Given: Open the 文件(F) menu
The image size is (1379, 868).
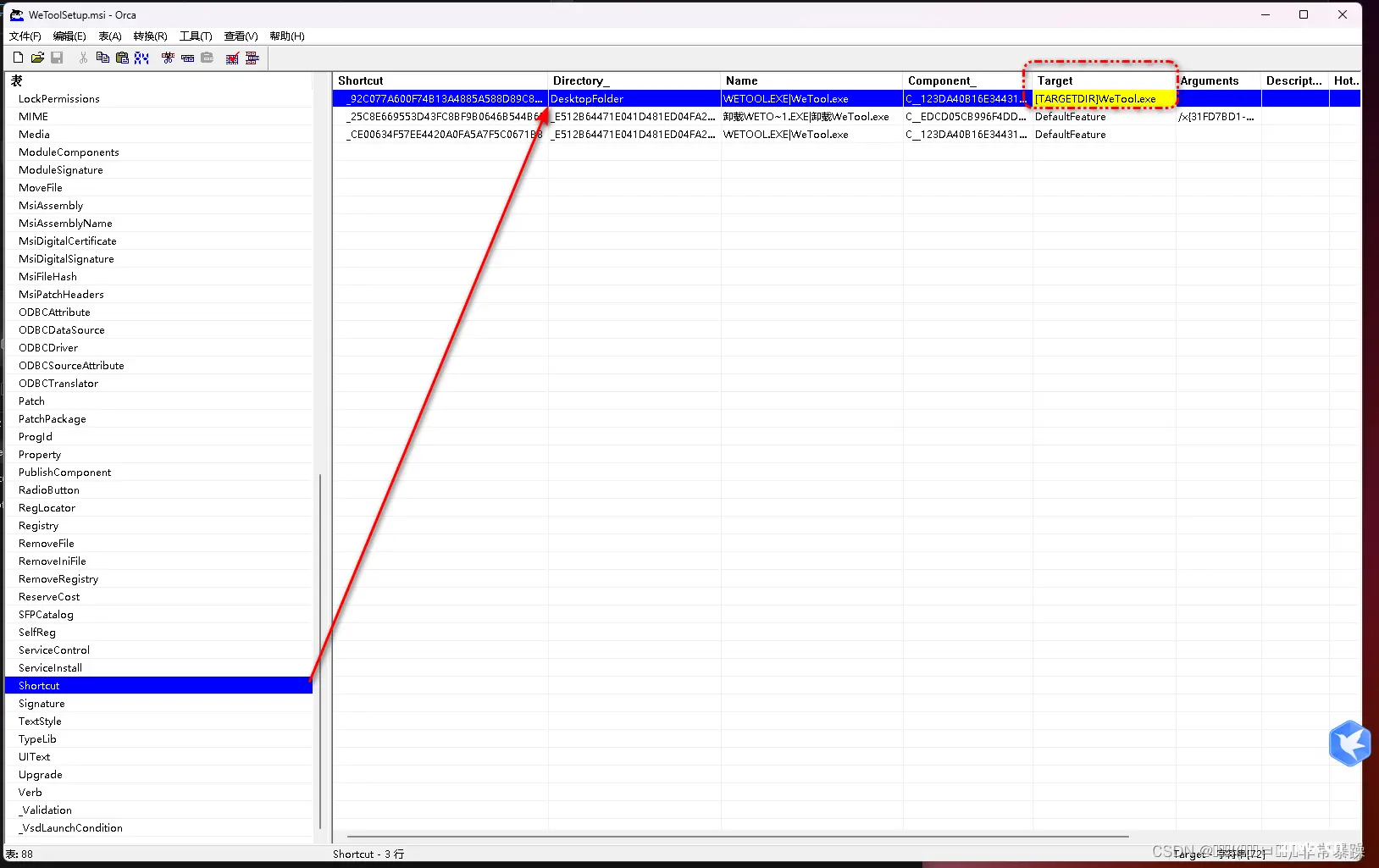Looking at the screenshot, I should pos(25,36).
